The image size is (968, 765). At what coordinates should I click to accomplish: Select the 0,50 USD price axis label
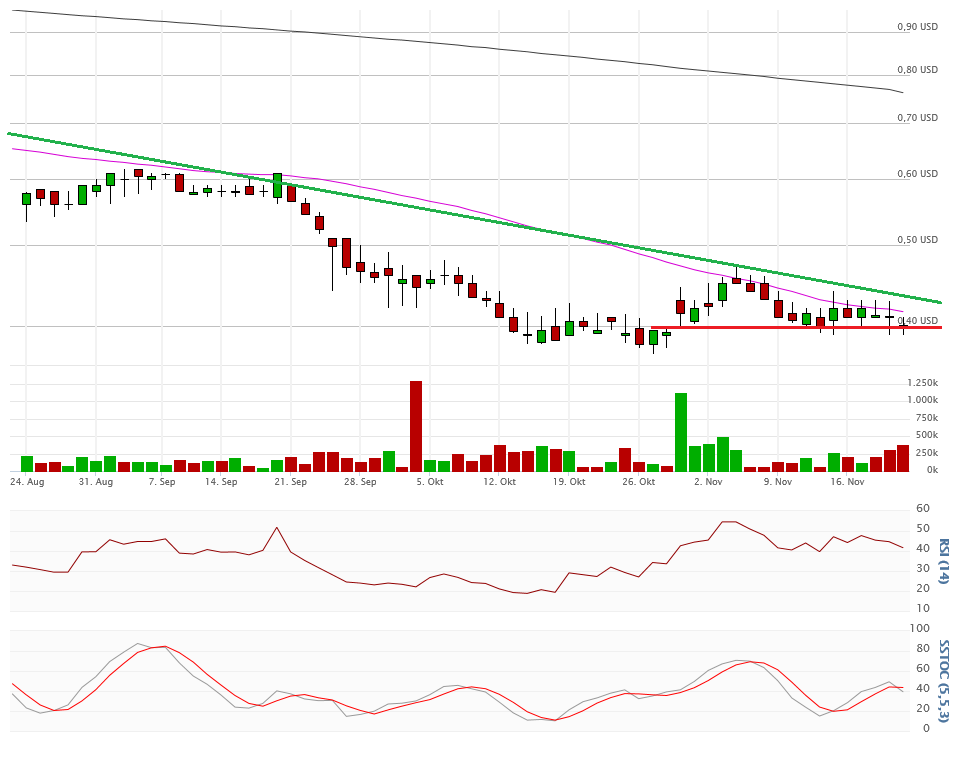(x=917, y=240)
